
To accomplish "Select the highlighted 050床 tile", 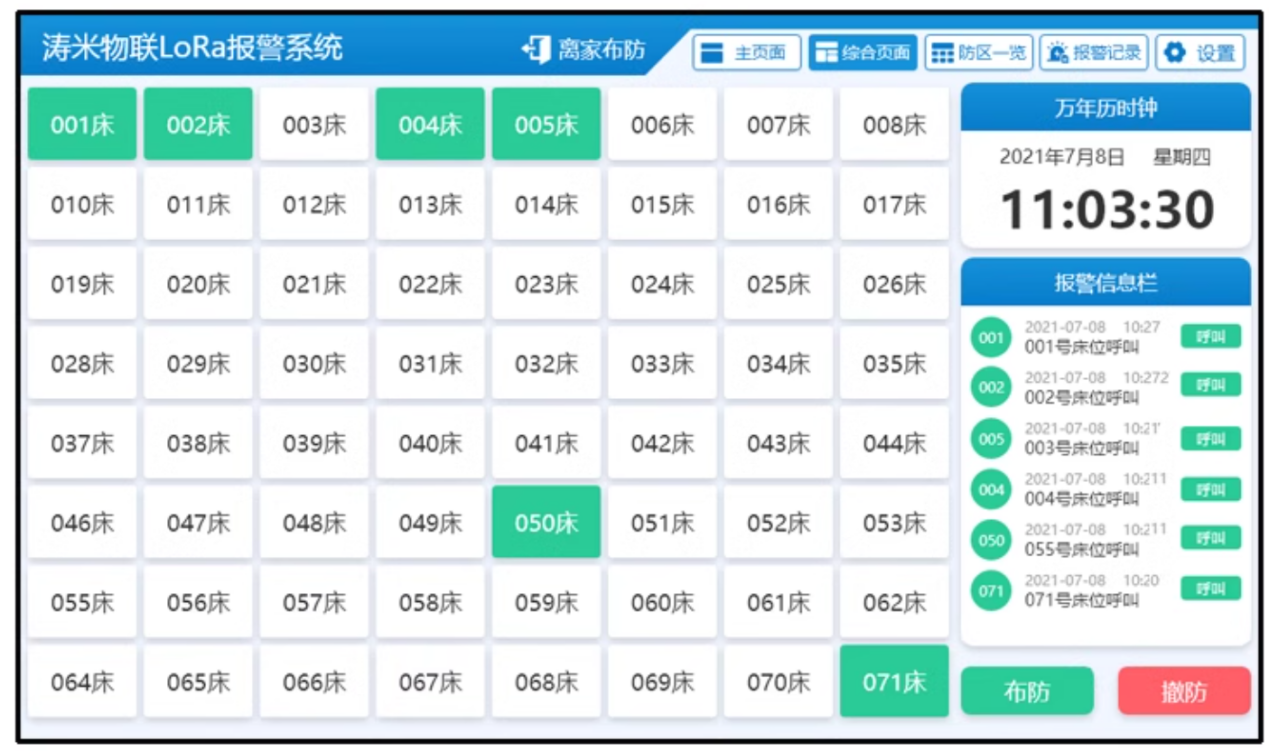I will [x=546, y=523].
